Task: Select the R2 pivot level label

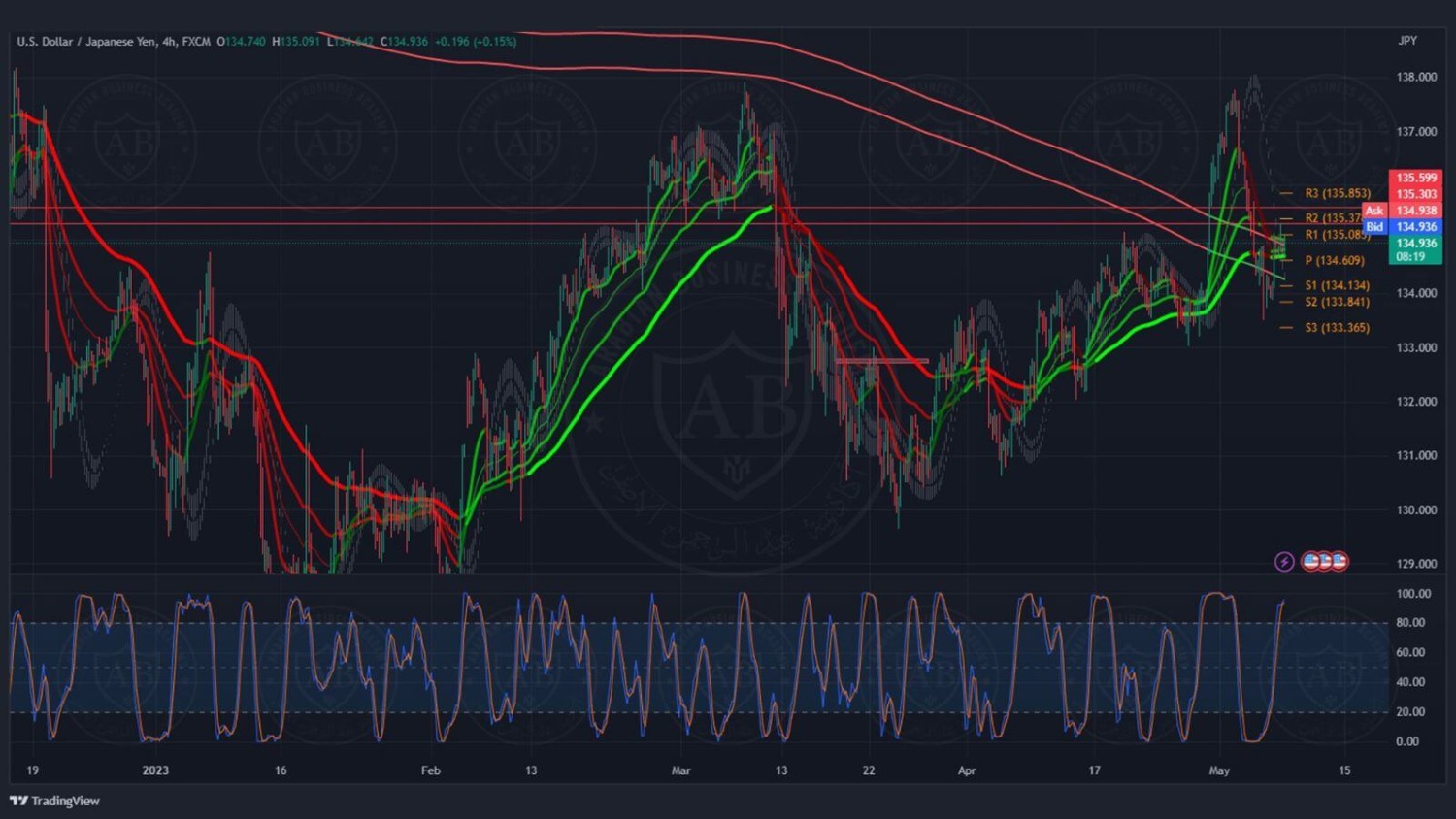Action: (x=1333, y=218)
